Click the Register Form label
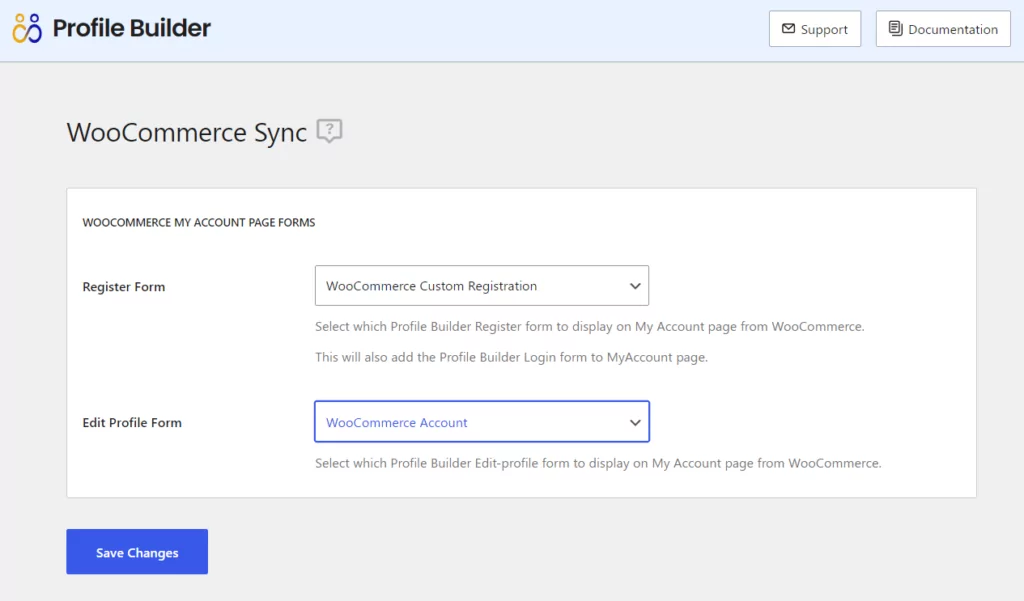The height and width of the screenshot is (601, 1024). click(x=124, y=287)
